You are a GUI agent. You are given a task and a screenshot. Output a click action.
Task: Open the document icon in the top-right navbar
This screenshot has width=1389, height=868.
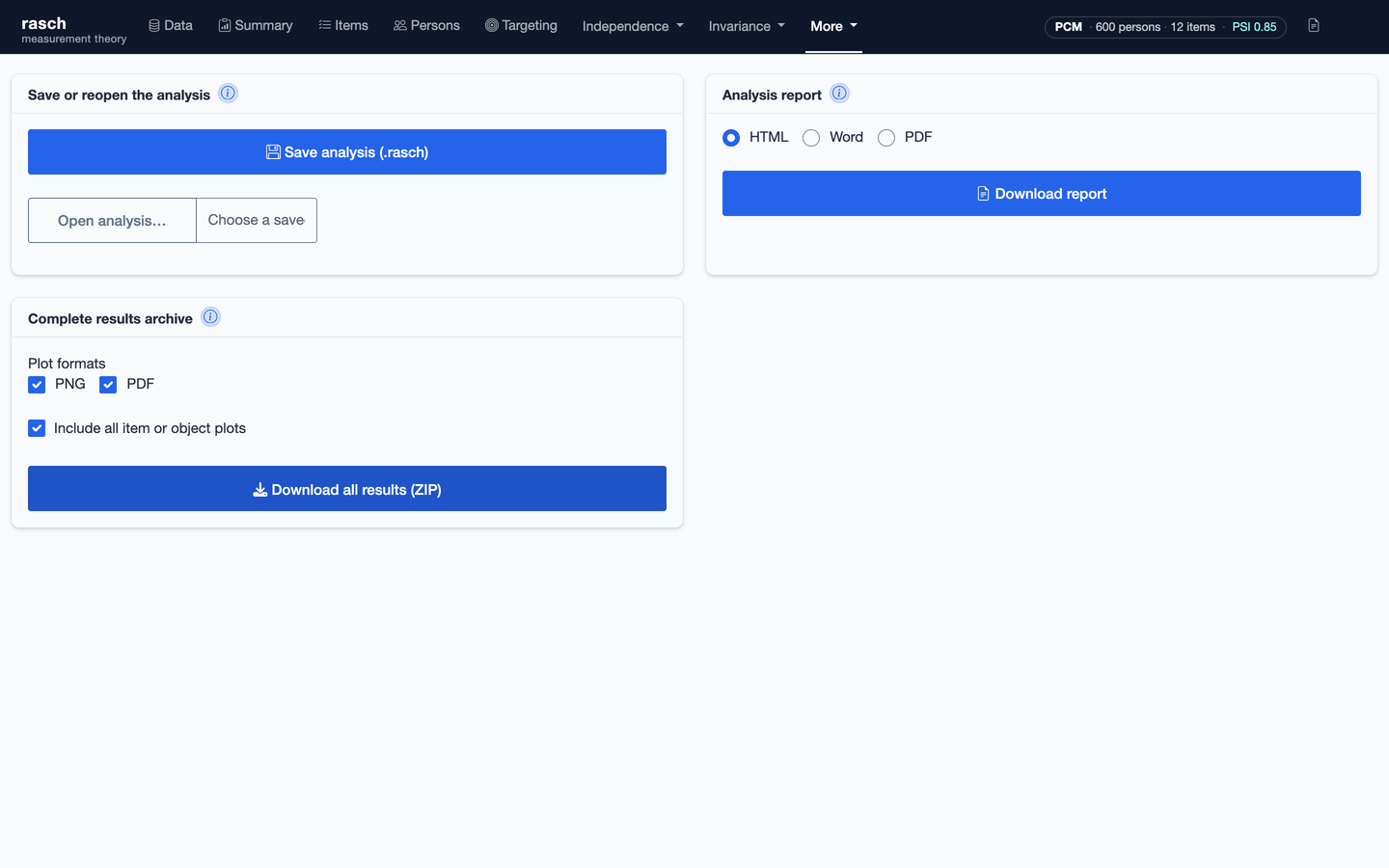point(1314,26)
